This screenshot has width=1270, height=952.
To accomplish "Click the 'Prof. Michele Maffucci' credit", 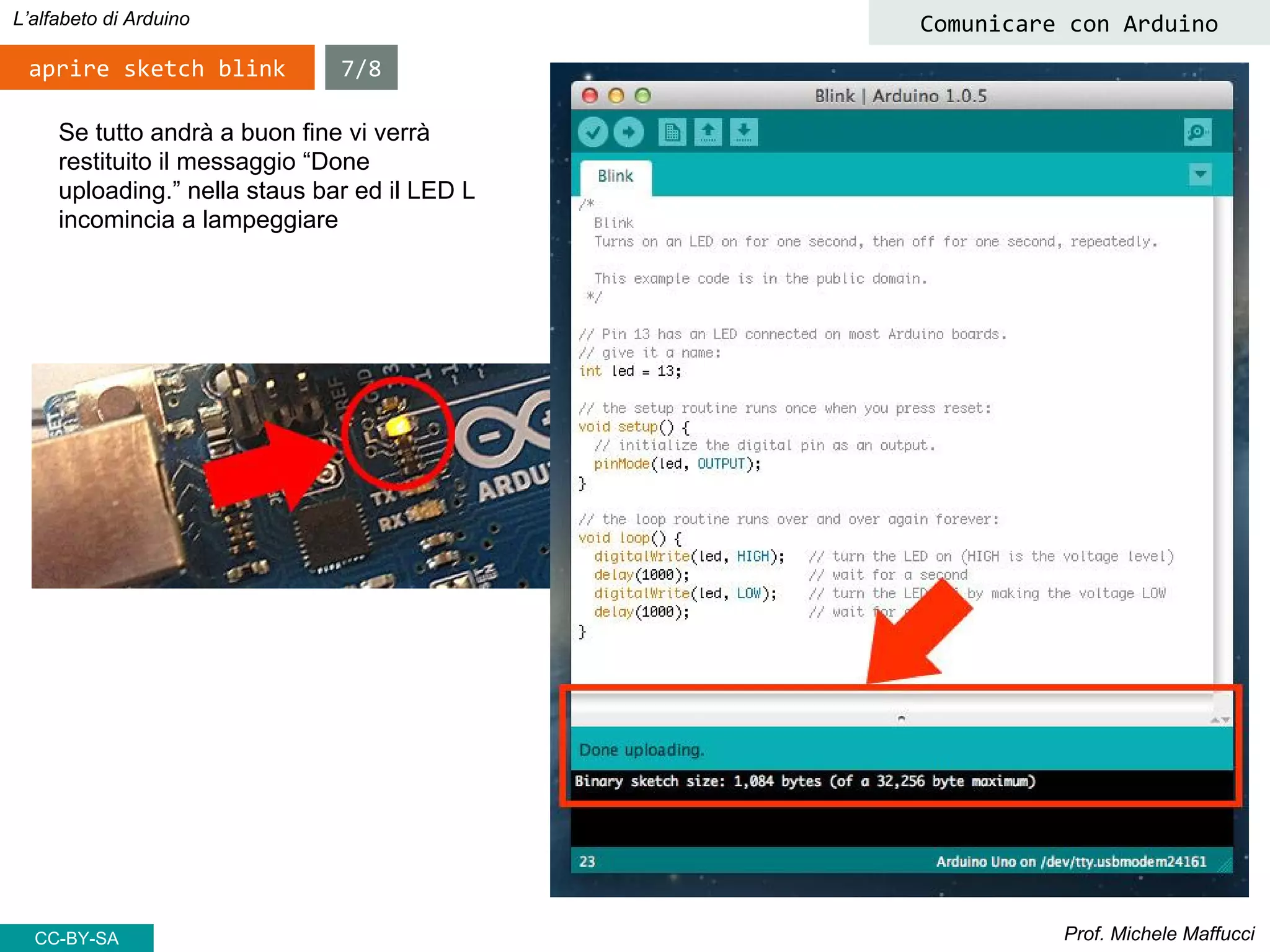I will 1159,933.
